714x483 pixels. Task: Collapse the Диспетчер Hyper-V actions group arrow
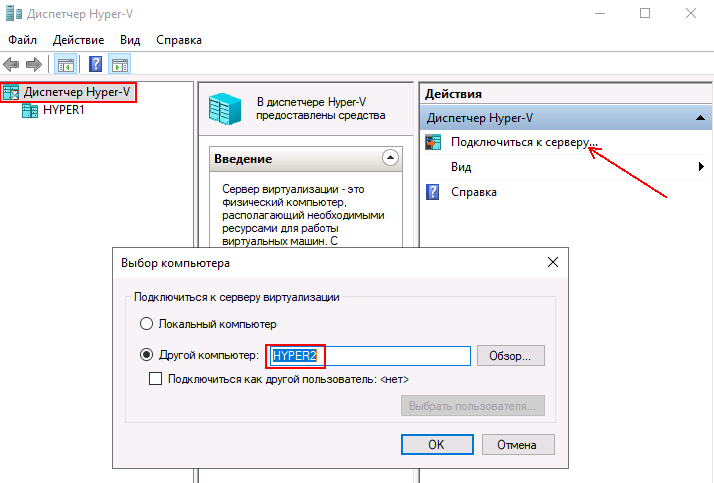(x=700, y=118)
